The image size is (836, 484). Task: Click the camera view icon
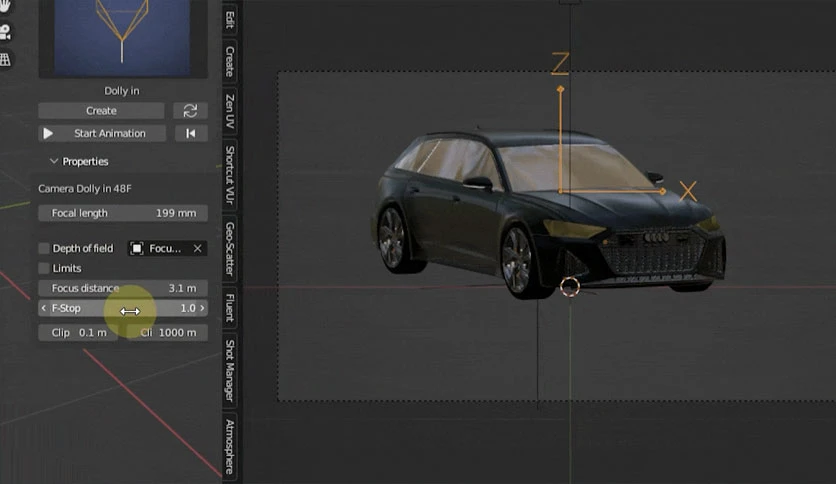(x=5, y=32)
